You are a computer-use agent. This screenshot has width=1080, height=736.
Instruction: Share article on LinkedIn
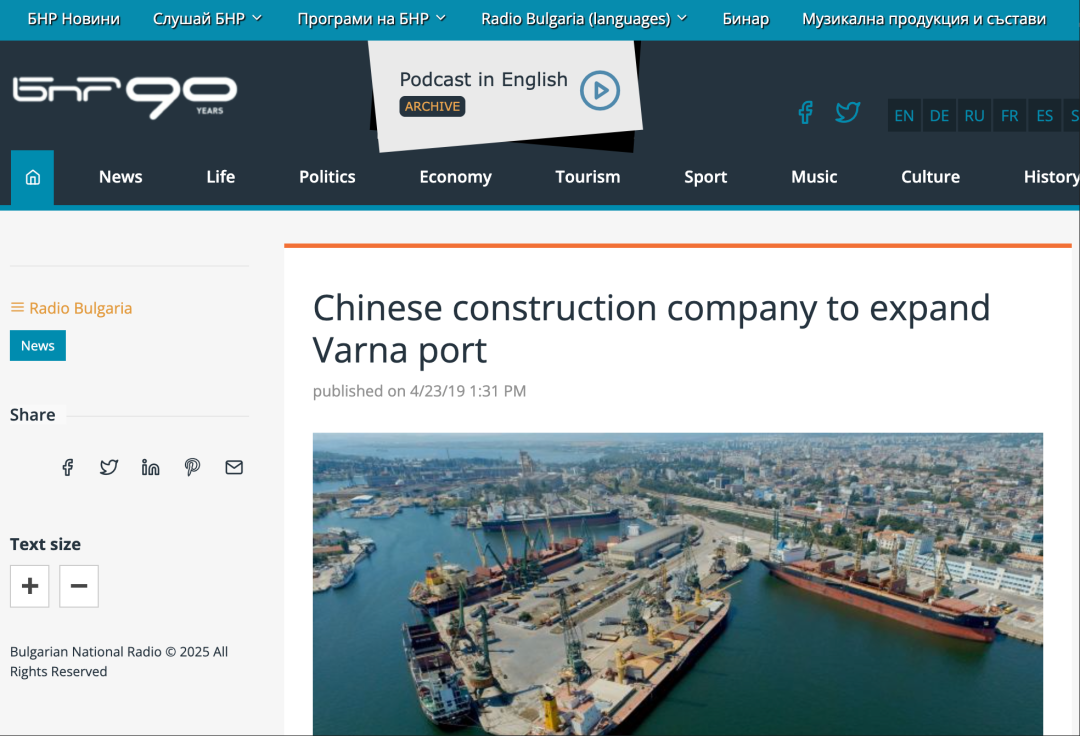pyautogui.click(x=150, y=467)
